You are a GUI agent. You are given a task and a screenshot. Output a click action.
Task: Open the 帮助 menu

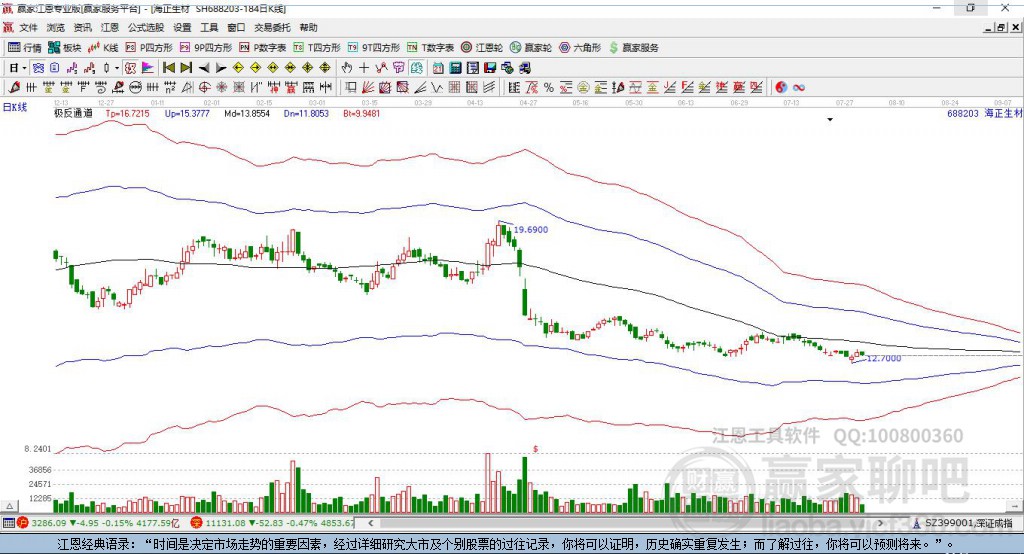click(x=308, y=27)
